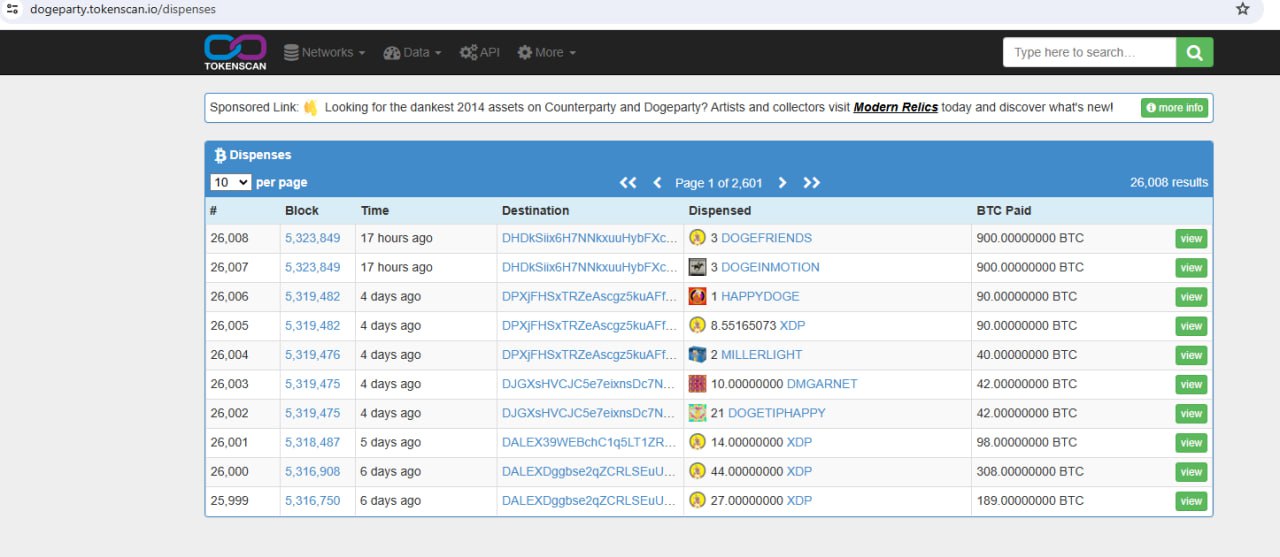Open the Networks dropdown menu
1280x557 pixels.
click(x=324, y=52)
